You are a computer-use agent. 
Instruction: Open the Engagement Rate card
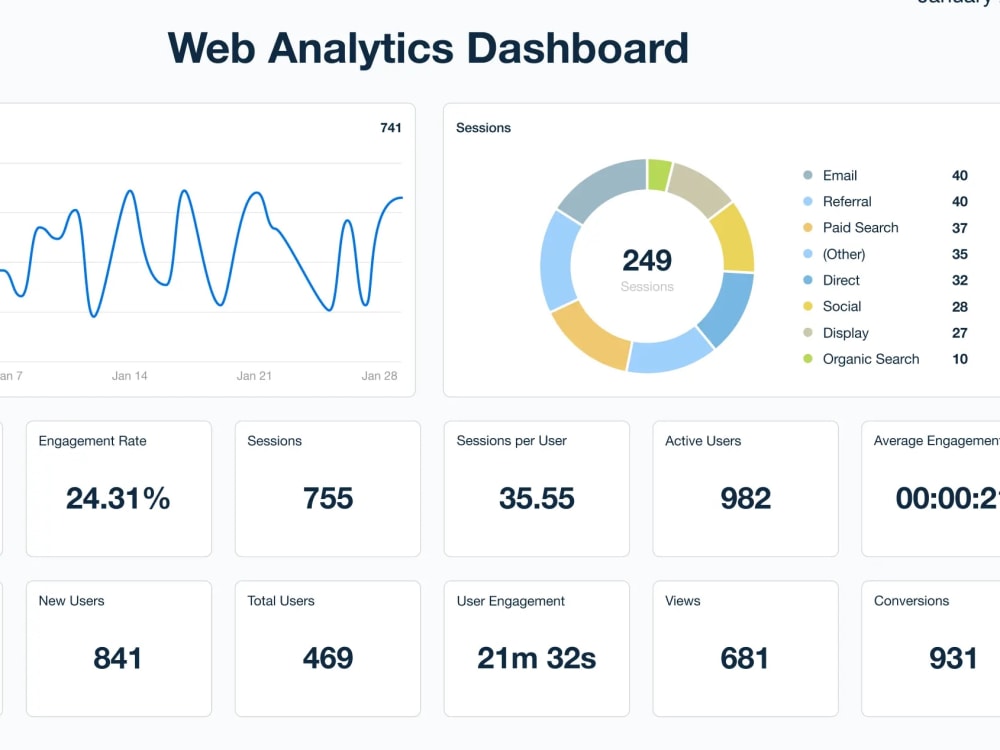coord(118,488)
